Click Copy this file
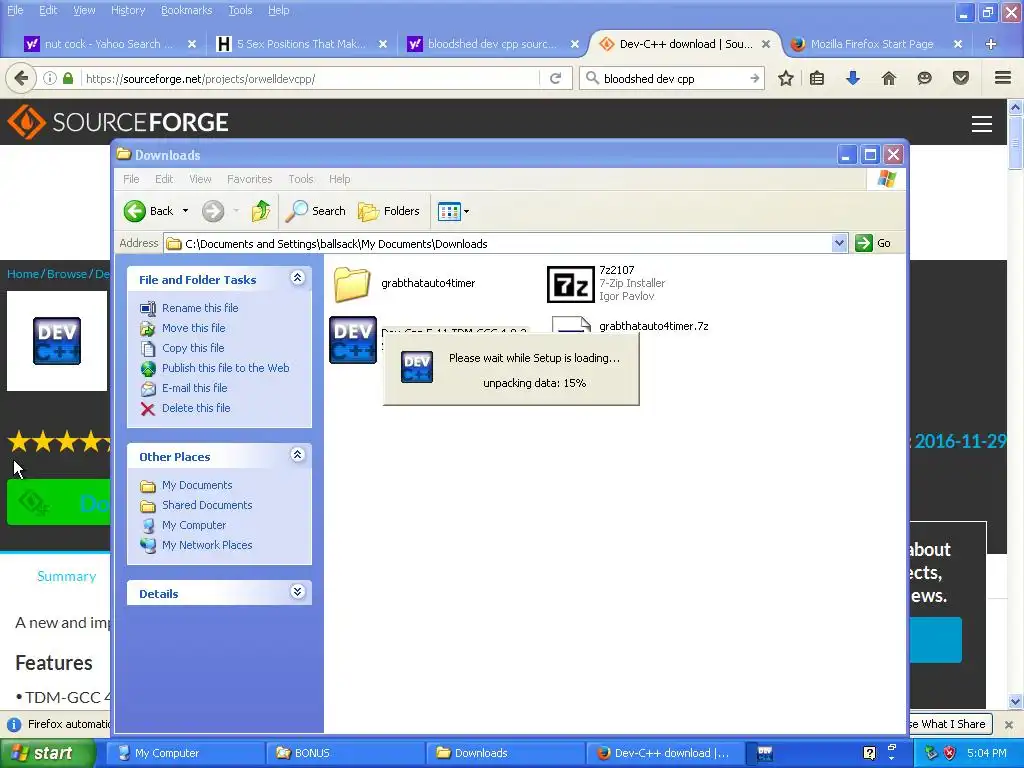The height and width of the screenshot is (768, 1024). pyautogui.click(x=193, y=348)
